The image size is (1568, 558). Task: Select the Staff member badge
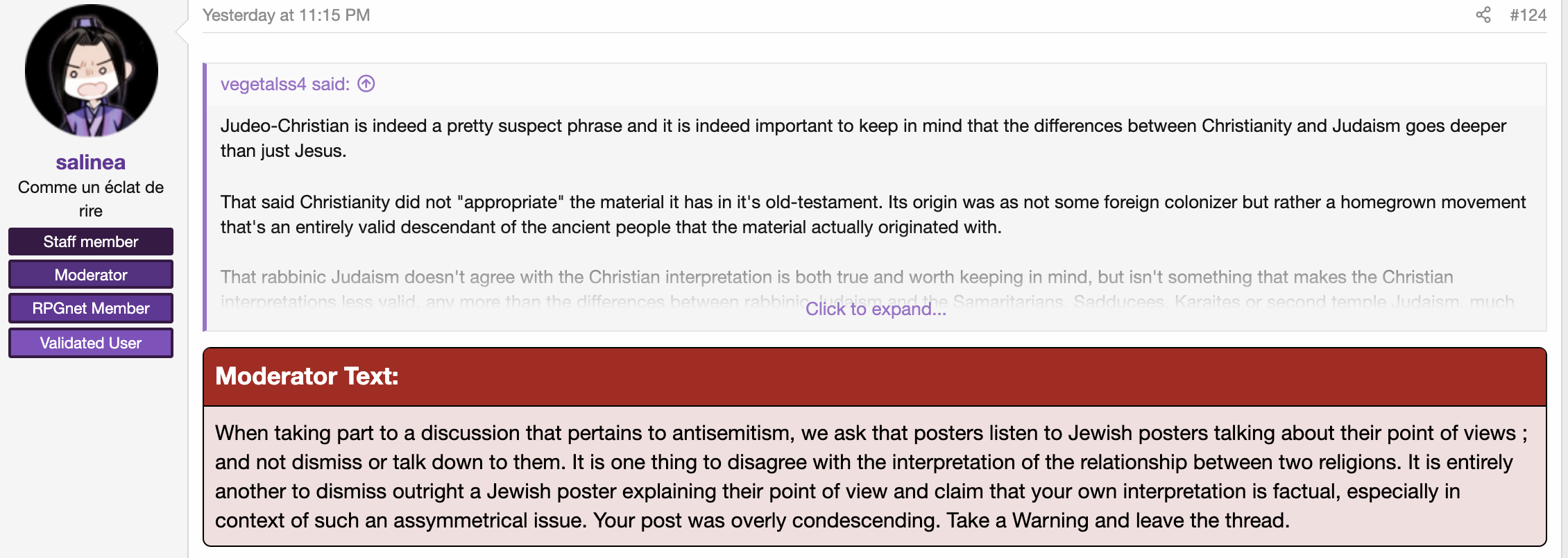(x=91, y=242)
